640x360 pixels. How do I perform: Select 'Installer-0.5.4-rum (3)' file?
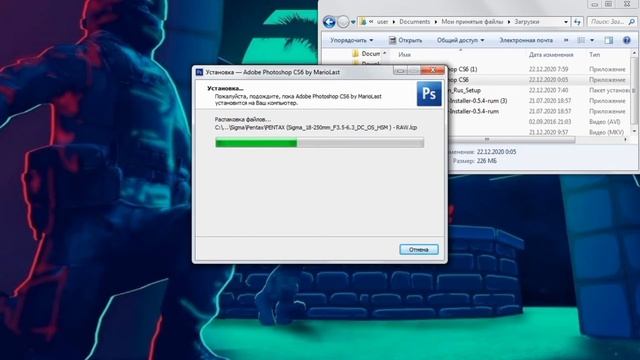(539, 101)
